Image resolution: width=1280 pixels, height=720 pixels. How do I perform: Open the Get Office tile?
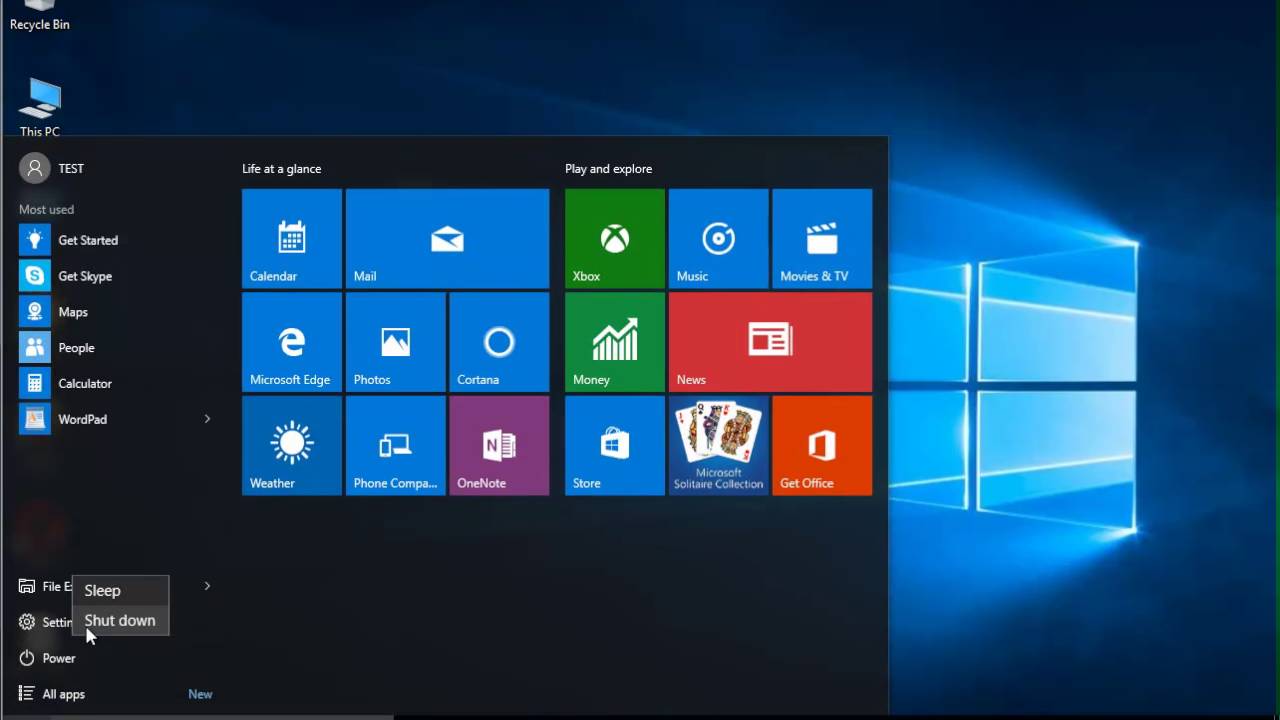click(x=822, y=445)
